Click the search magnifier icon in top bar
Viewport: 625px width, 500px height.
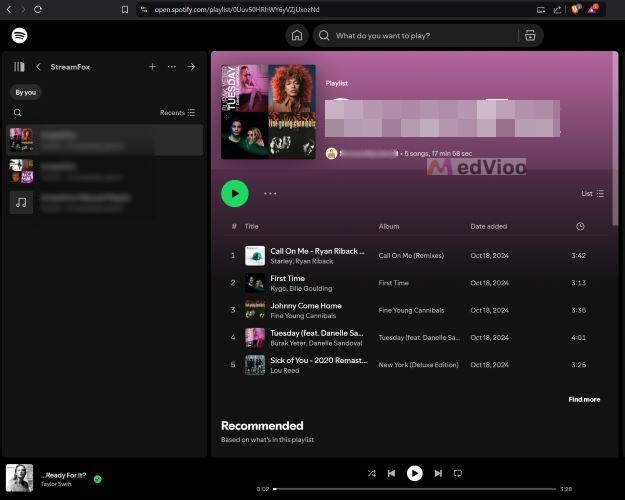coord(324,35)
